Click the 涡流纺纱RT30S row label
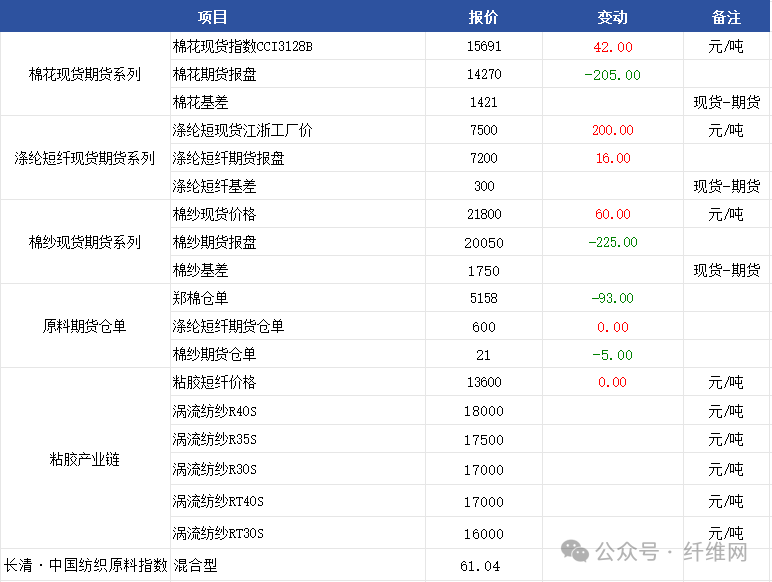 coord(218,533)
